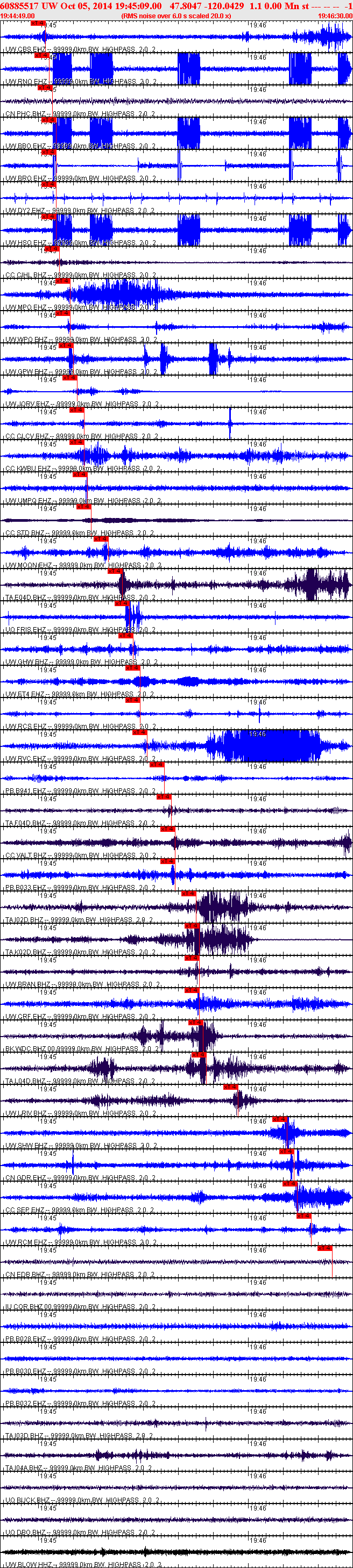The width and height of the screenshot is (353, 1568).
Task: Click the red arrival marker on CN.EDB.BHZ trace
Action: pos(325,1248)
